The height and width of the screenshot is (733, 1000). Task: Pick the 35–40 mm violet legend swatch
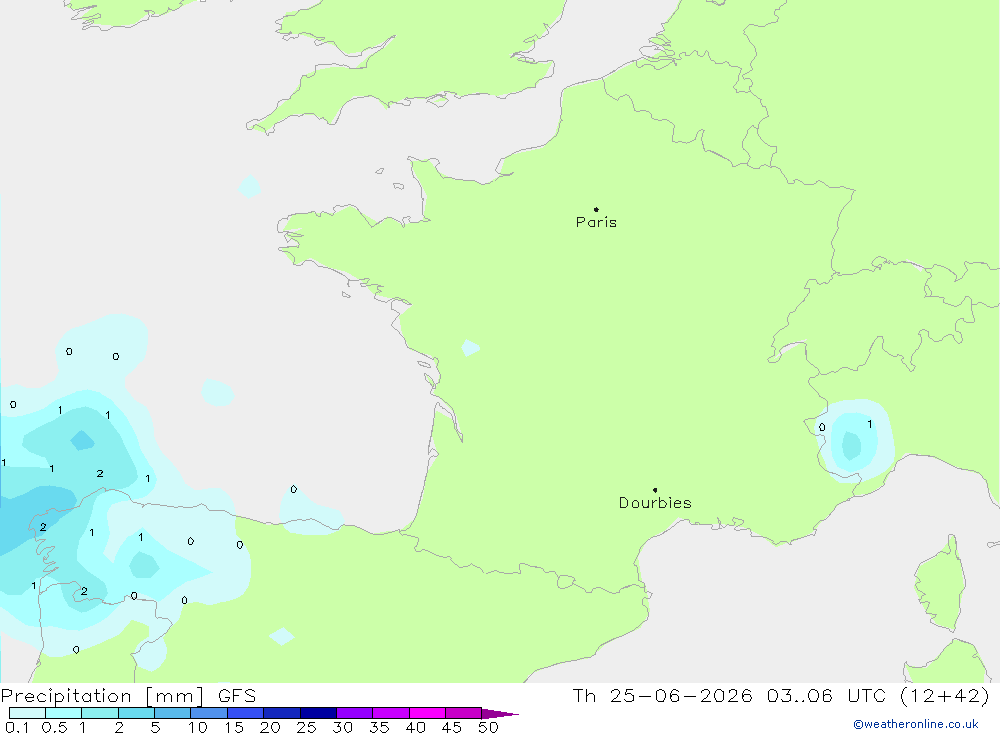391,713
